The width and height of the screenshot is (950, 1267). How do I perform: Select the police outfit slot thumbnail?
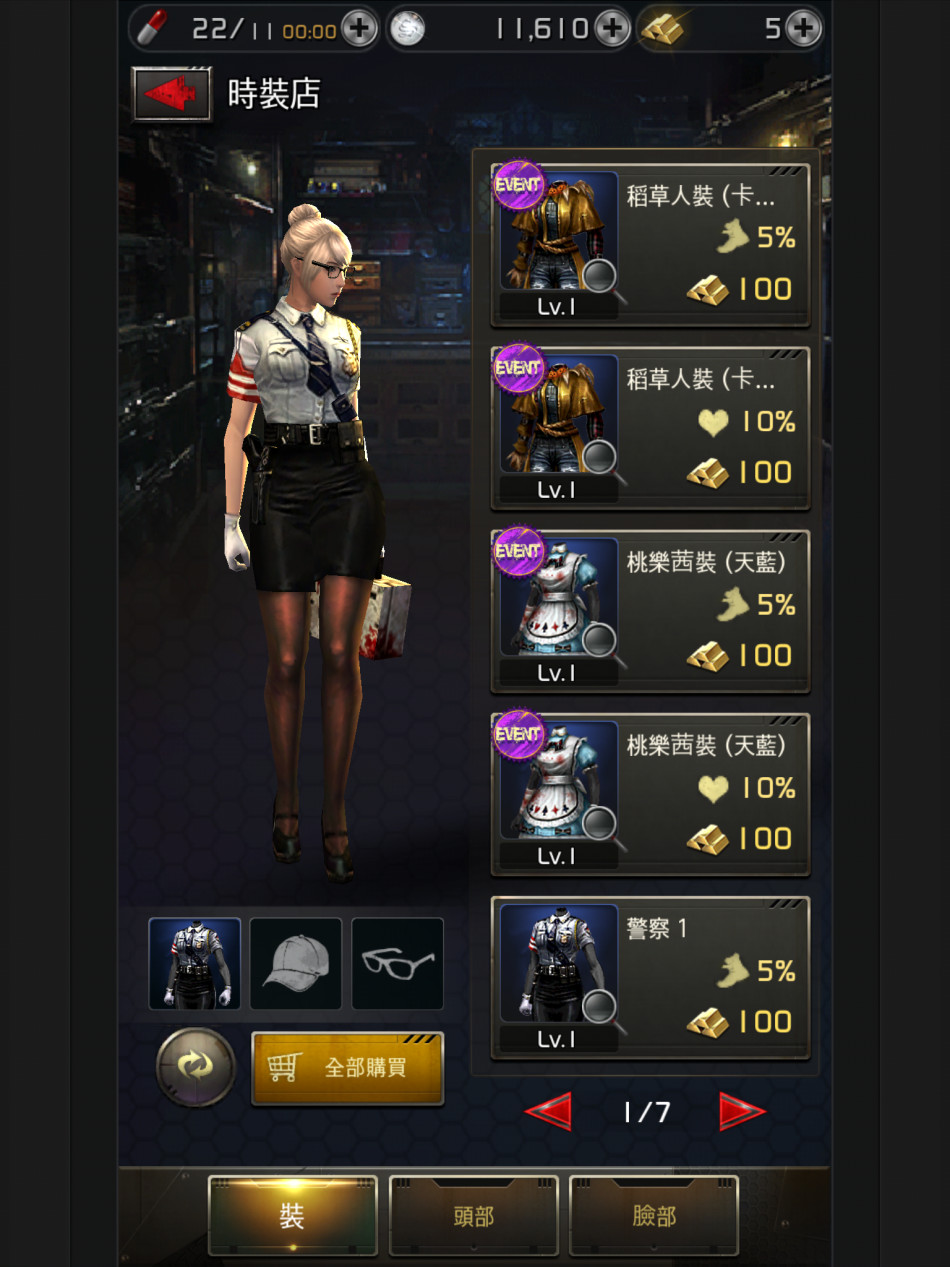(195, 963)
